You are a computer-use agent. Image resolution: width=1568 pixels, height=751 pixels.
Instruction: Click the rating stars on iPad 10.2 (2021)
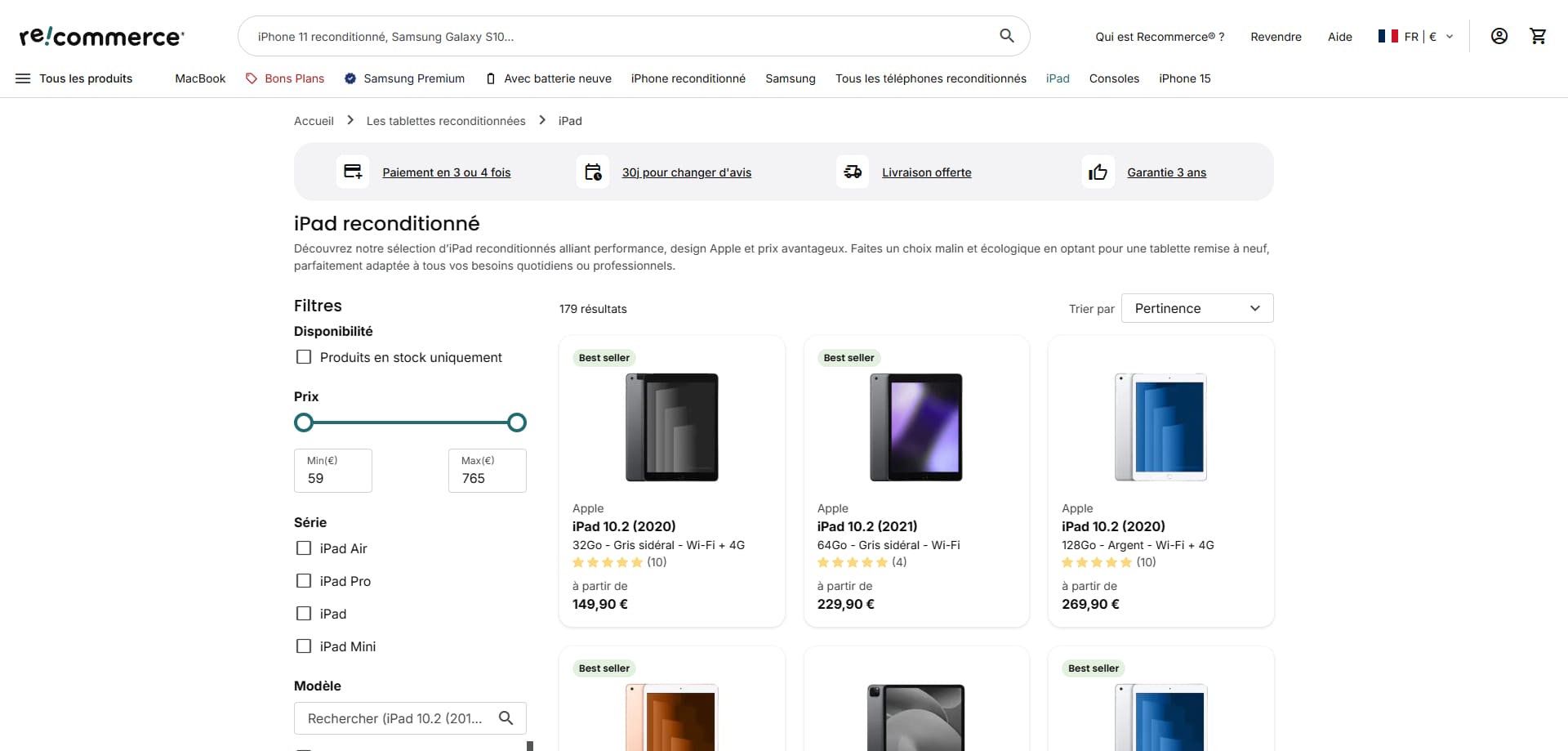point(853,562)
